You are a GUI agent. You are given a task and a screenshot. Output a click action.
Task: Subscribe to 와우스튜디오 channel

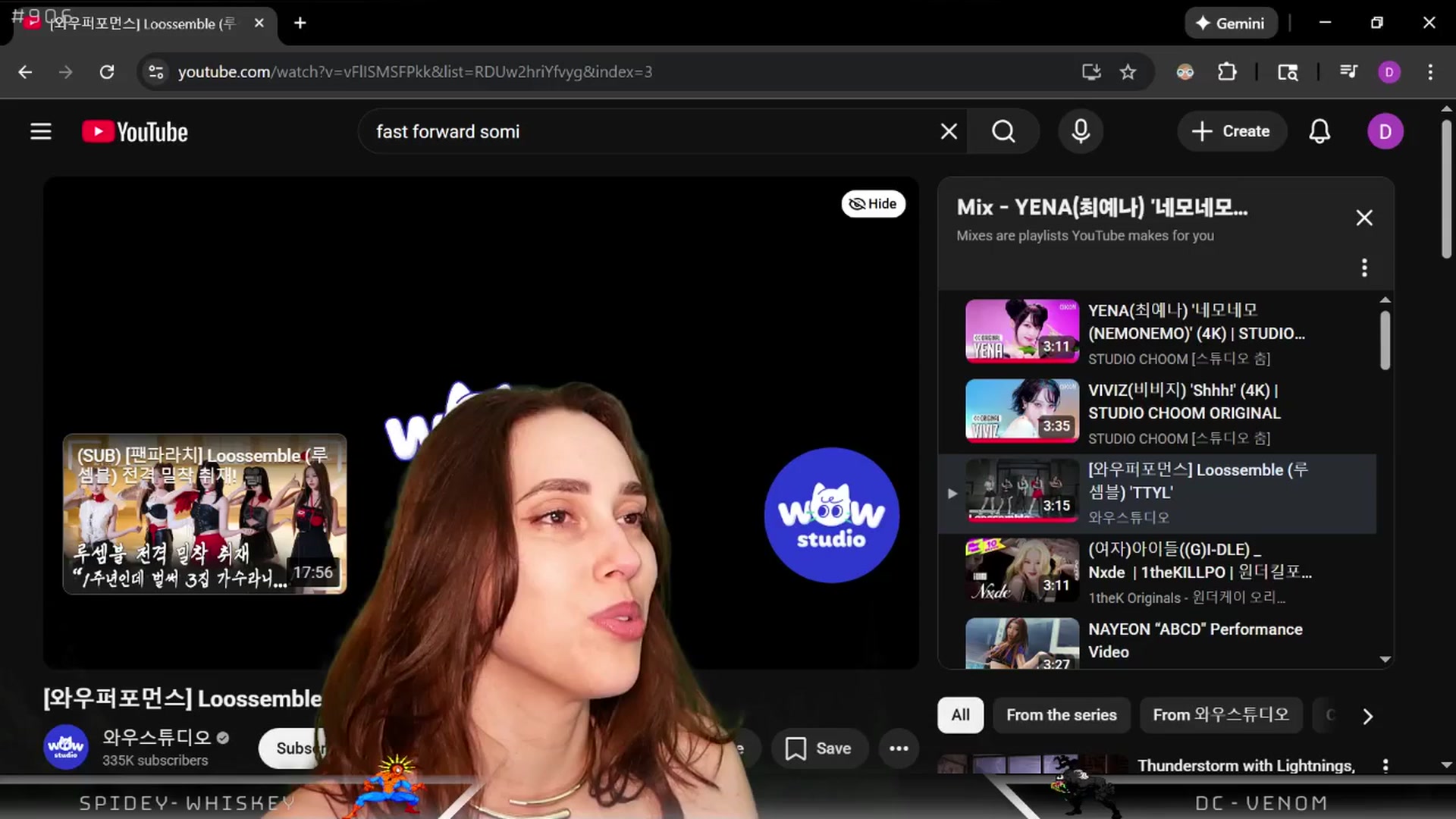294,748
